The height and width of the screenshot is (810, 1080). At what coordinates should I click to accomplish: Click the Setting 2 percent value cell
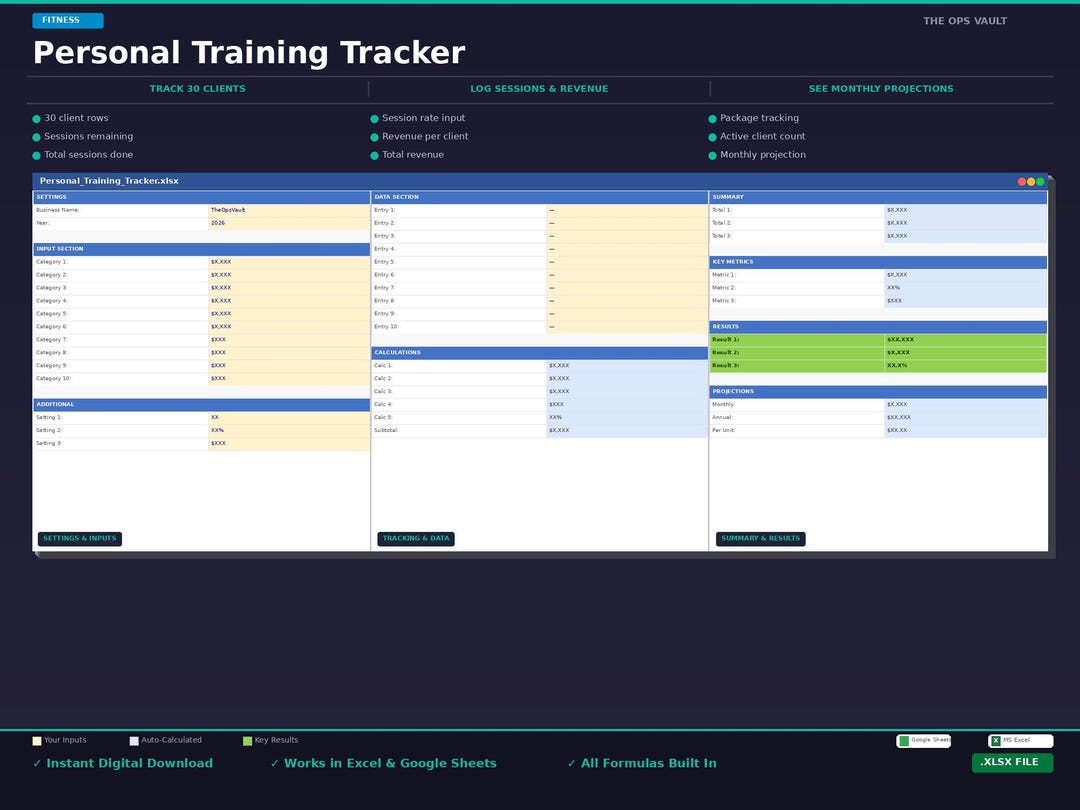[289, 430]
